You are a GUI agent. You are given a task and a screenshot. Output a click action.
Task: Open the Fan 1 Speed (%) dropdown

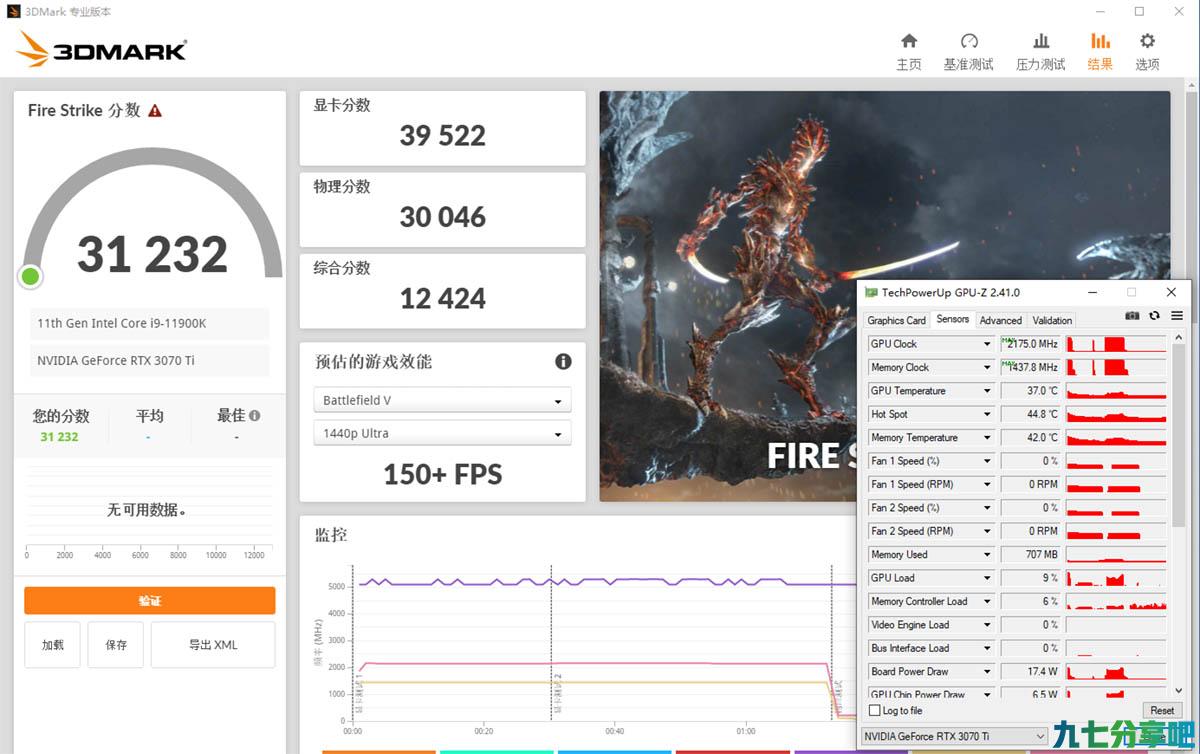[x=987, y=461]
